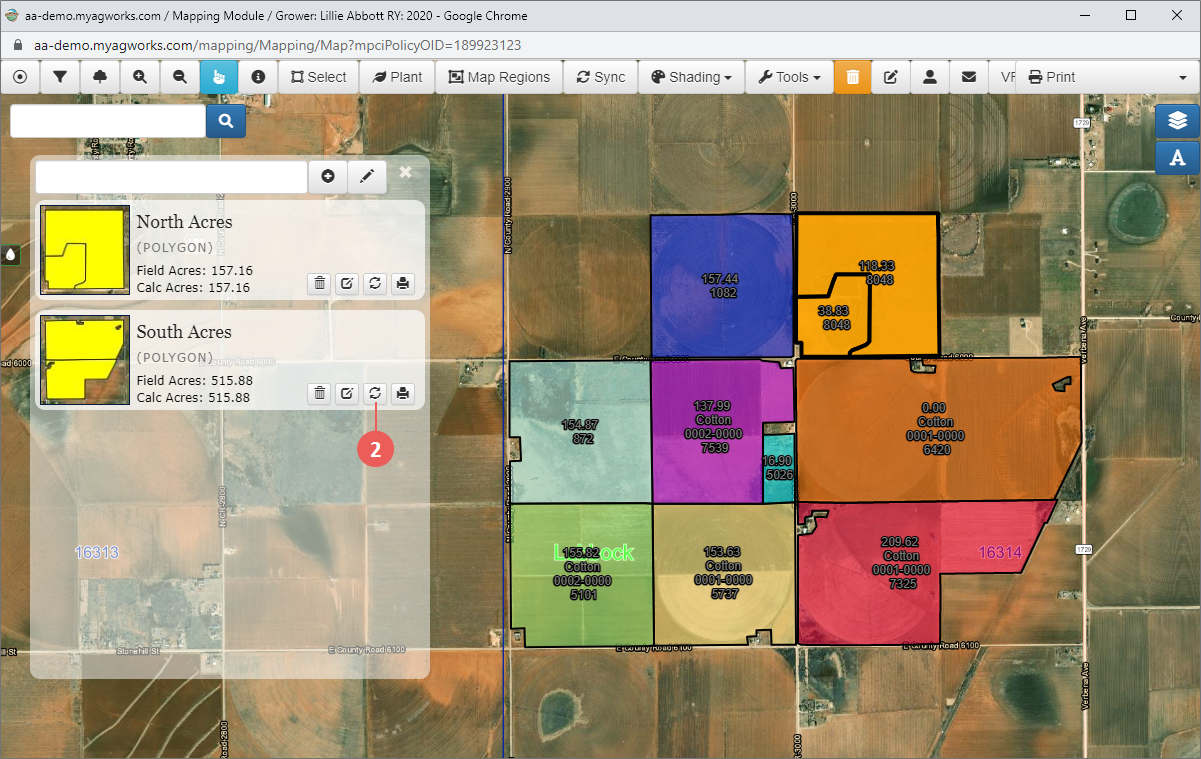Screen dimensions: 1201x759
Task: Click the envelope email toolbar icon
Action: point(969,77)
